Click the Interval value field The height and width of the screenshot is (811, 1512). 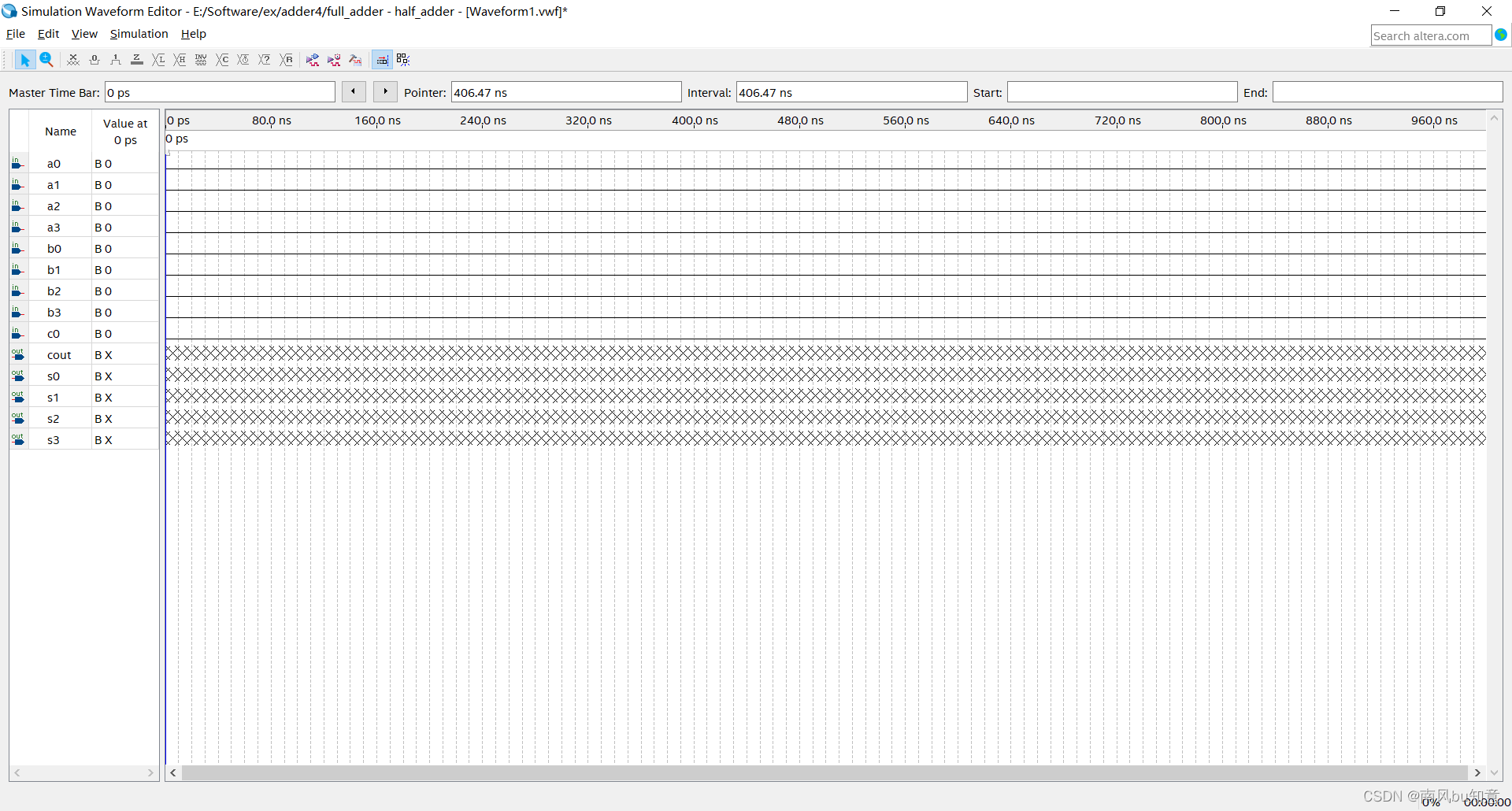coord(851,92)
